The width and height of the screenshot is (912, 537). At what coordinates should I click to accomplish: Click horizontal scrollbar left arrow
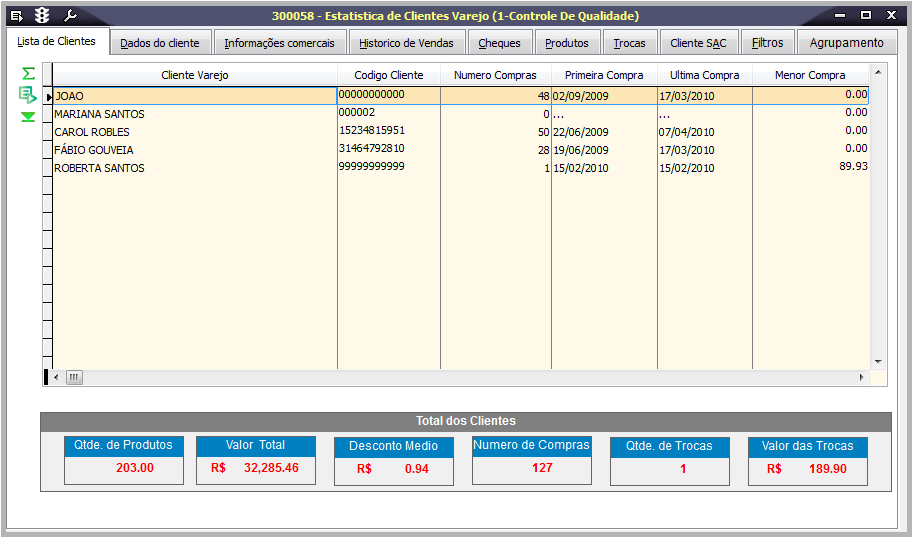pyautogui.click(x=56, y=378)
